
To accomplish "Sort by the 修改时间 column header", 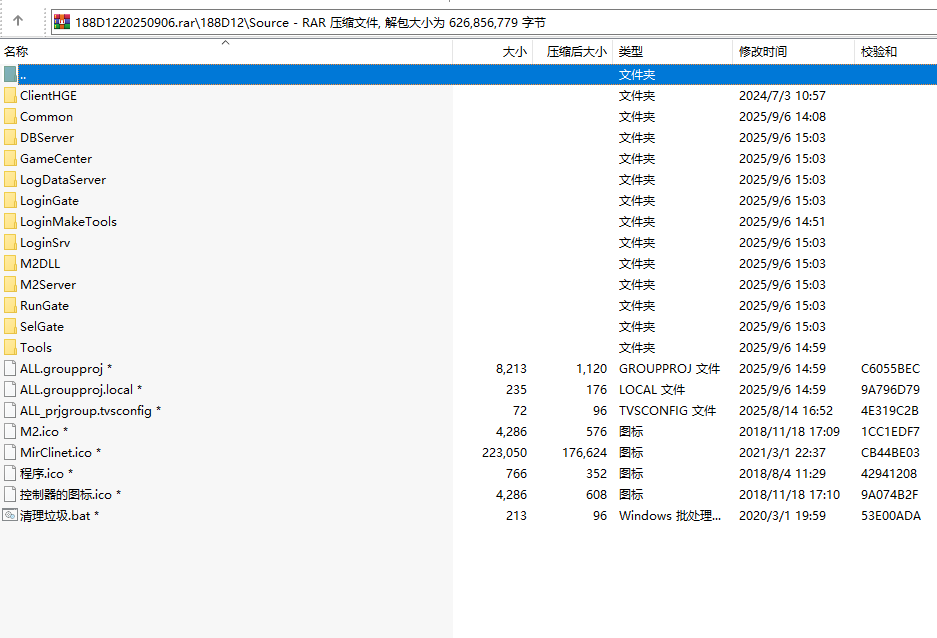I will click(x=762, y=52).
